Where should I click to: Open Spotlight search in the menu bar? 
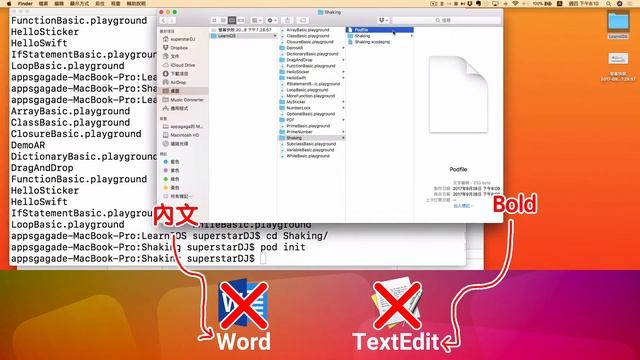coord(609,3)
